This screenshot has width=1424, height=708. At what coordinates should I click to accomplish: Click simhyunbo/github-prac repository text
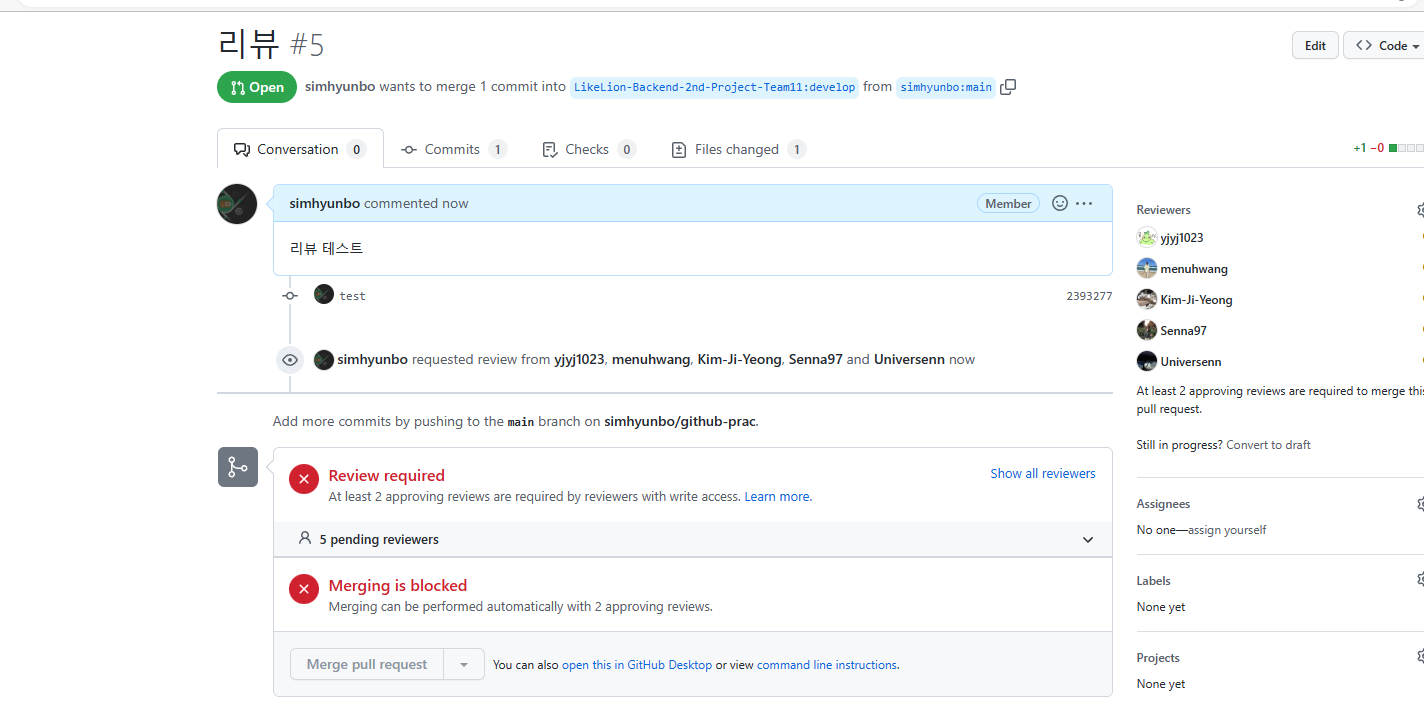point(680,421)
